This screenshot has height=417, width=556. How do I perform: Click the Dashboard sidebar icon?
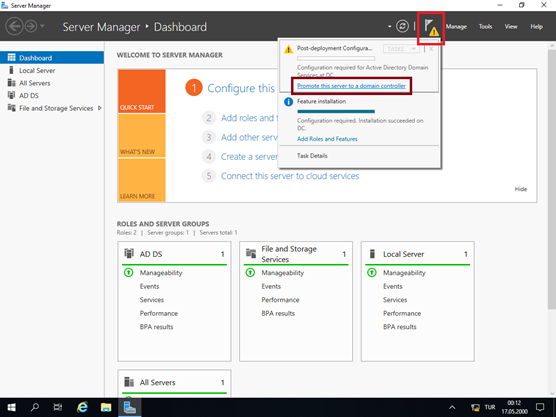click(x=12, y=57)
